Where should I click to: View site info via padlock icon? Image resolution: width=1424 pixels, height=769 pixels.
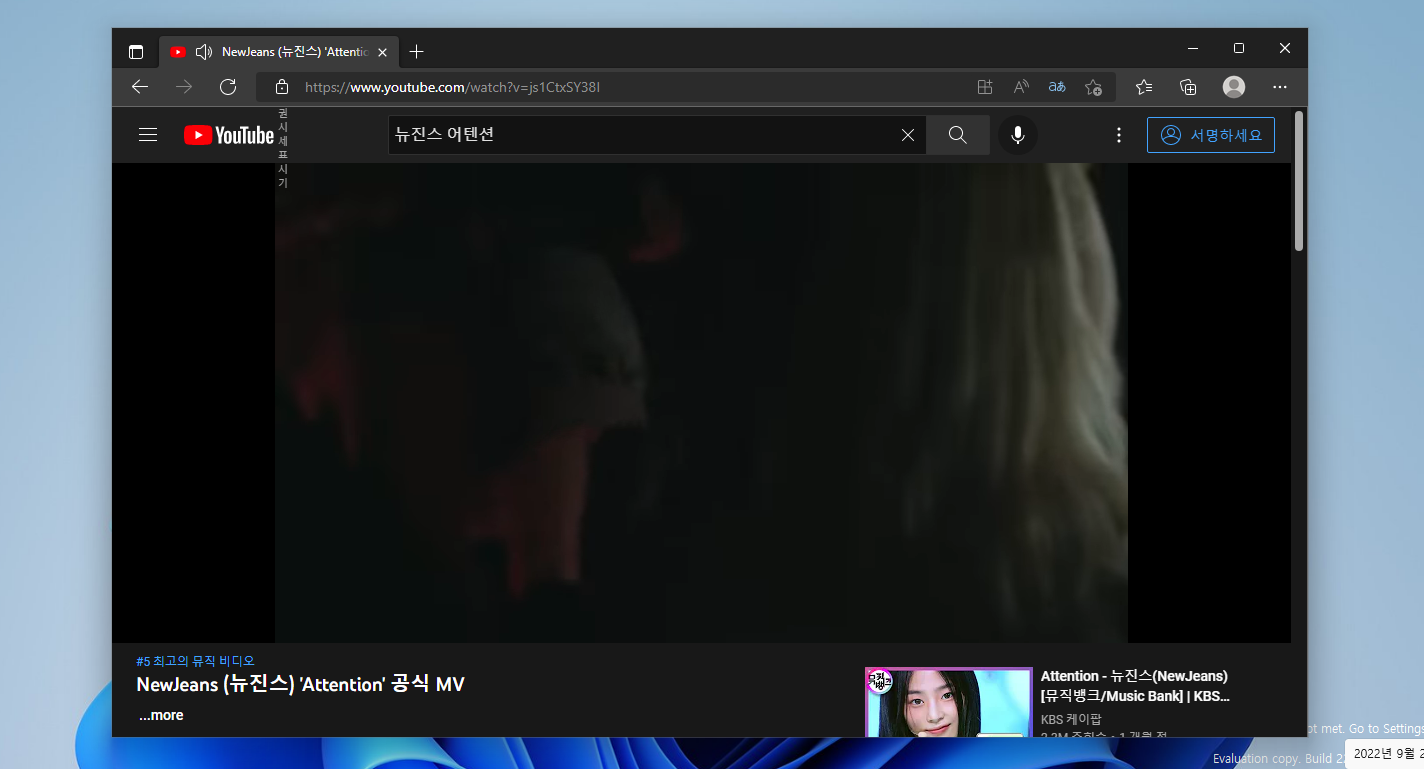(x=282, y=87)
